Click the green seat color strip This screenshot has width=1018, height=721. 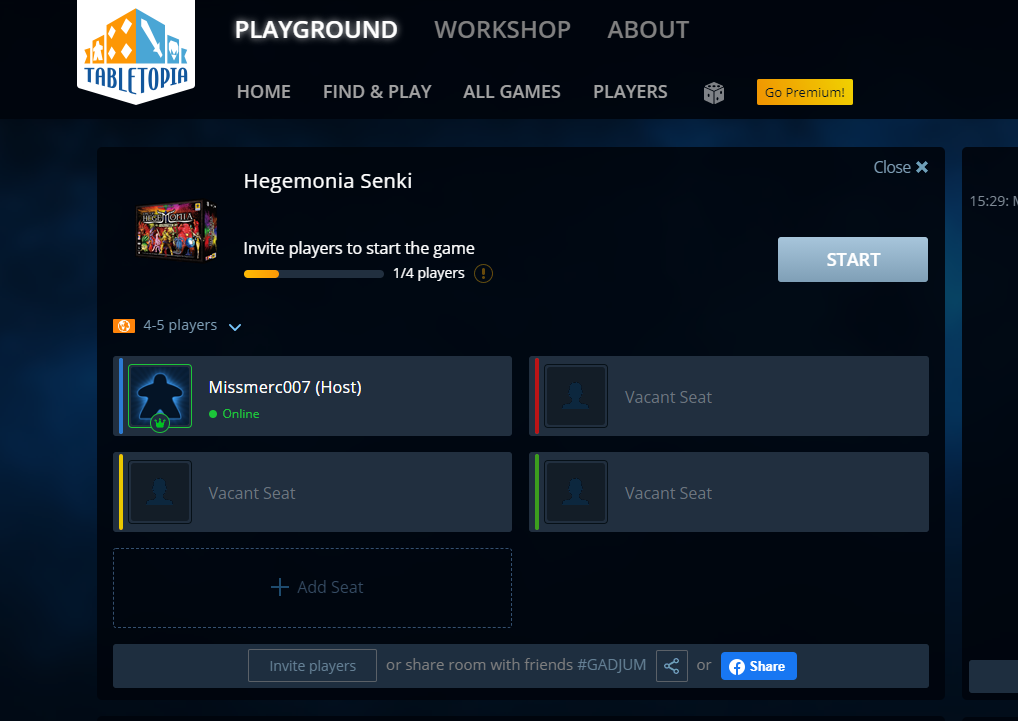tap(537, 492)
